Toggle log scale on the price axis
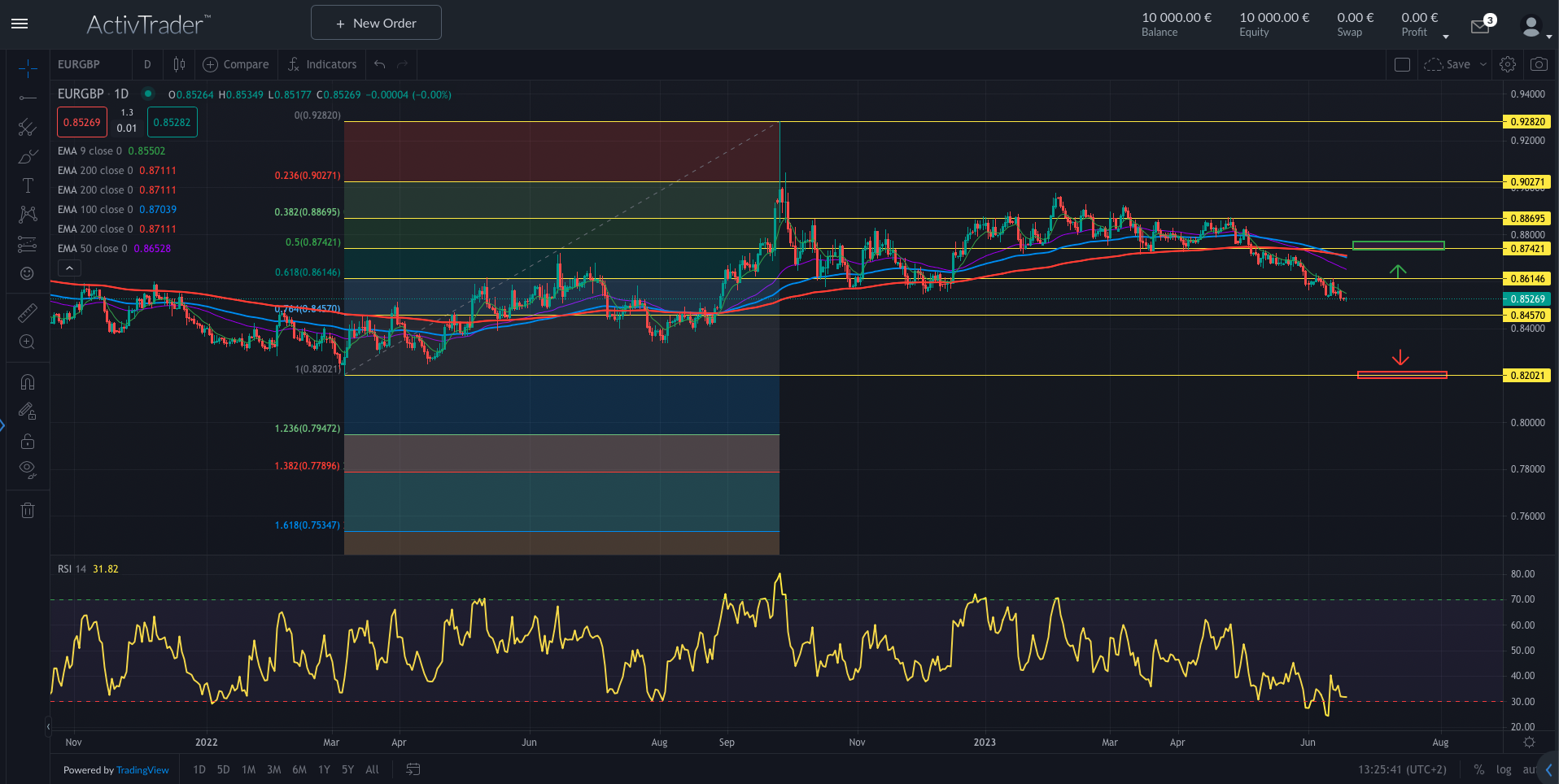 point(1504,769)
